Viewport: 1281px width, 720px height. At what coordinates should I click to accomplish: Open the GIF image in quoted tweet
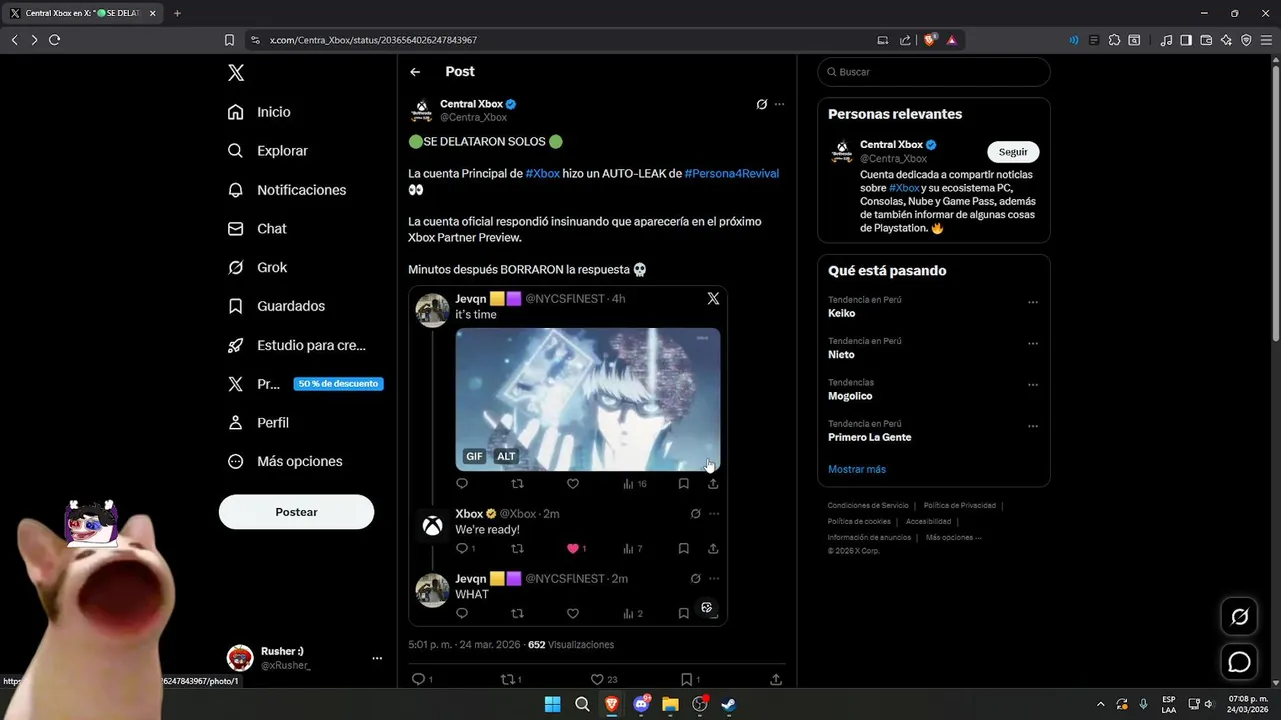[588, 399]
